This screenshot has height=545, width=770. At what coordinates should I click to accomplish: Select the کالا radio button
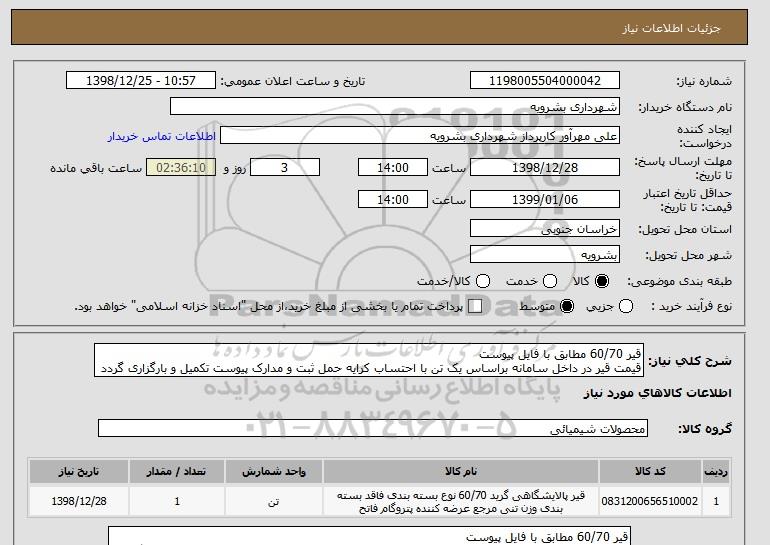602,281
